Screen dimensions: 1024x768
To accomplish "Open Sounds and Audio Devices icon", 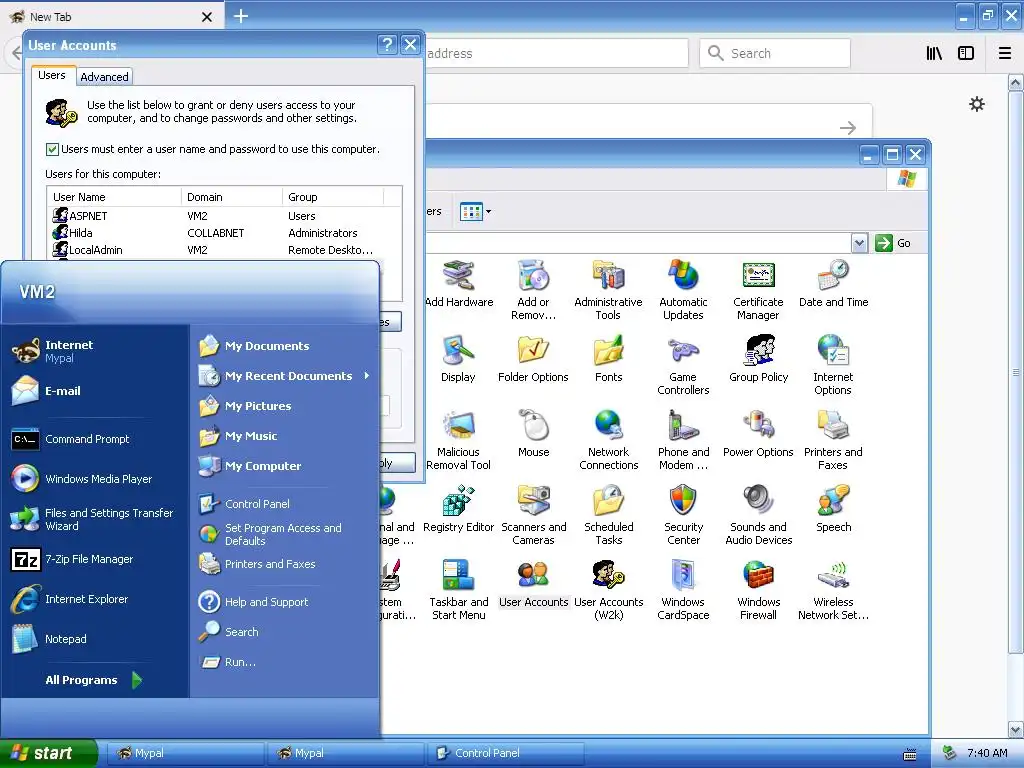I will point(758,515).
